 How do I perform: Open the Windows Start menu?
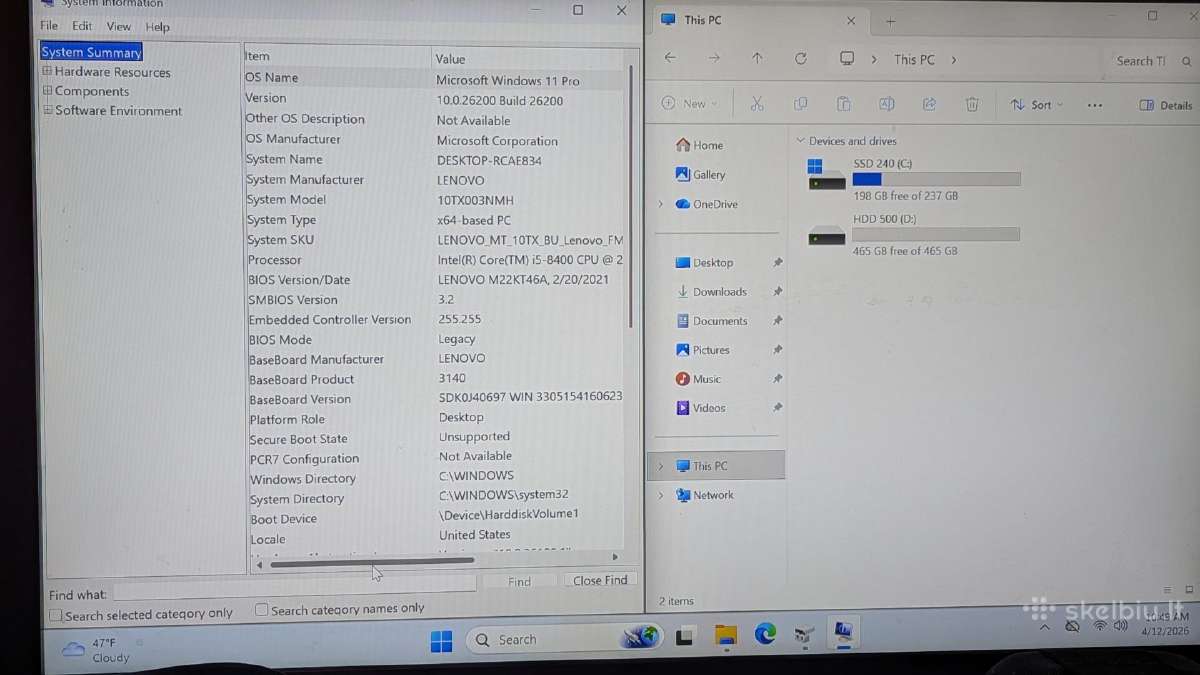441,641
